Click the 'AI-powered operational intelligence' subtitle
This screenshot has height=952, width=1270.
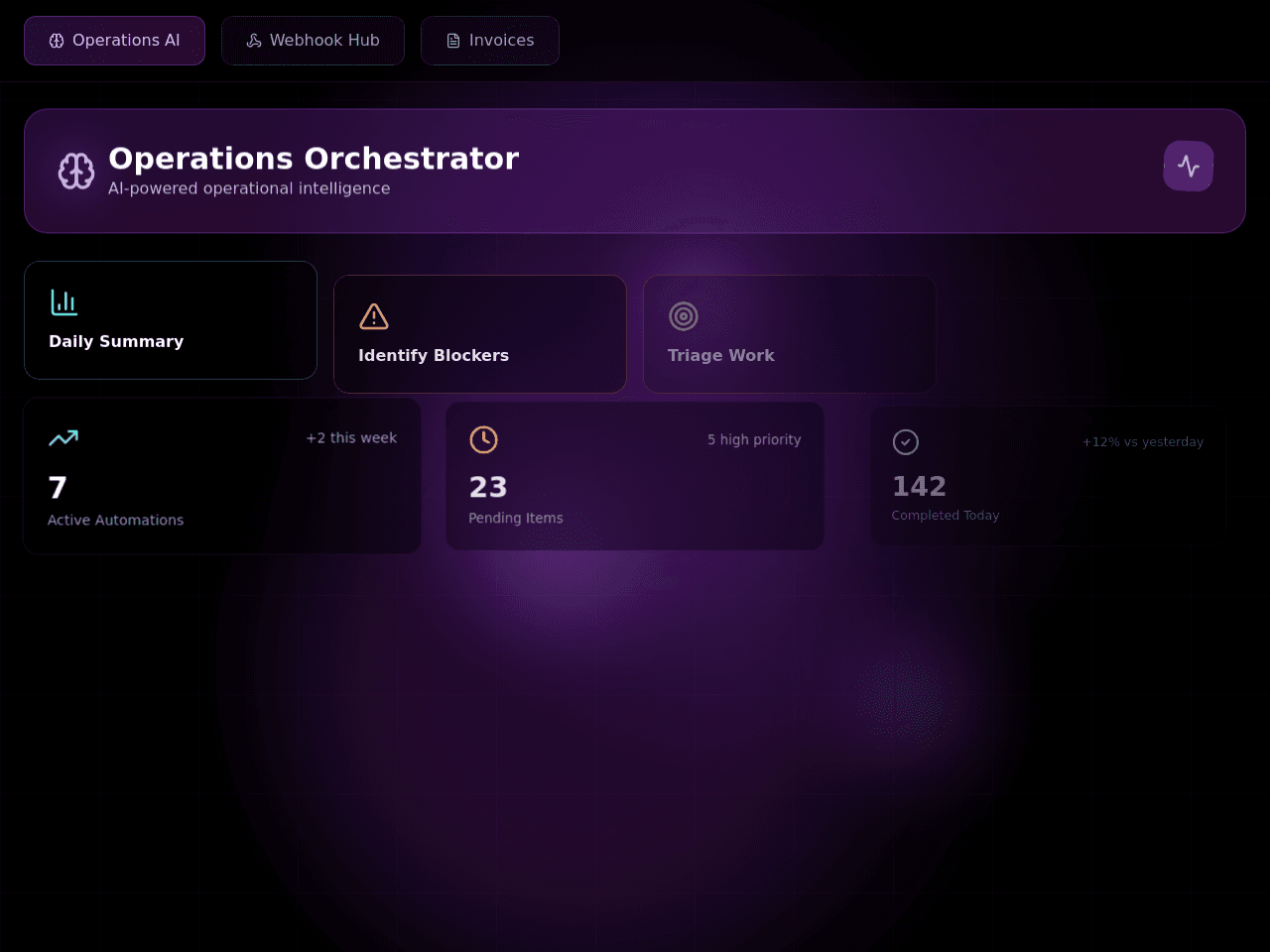(x=249, y=188)
